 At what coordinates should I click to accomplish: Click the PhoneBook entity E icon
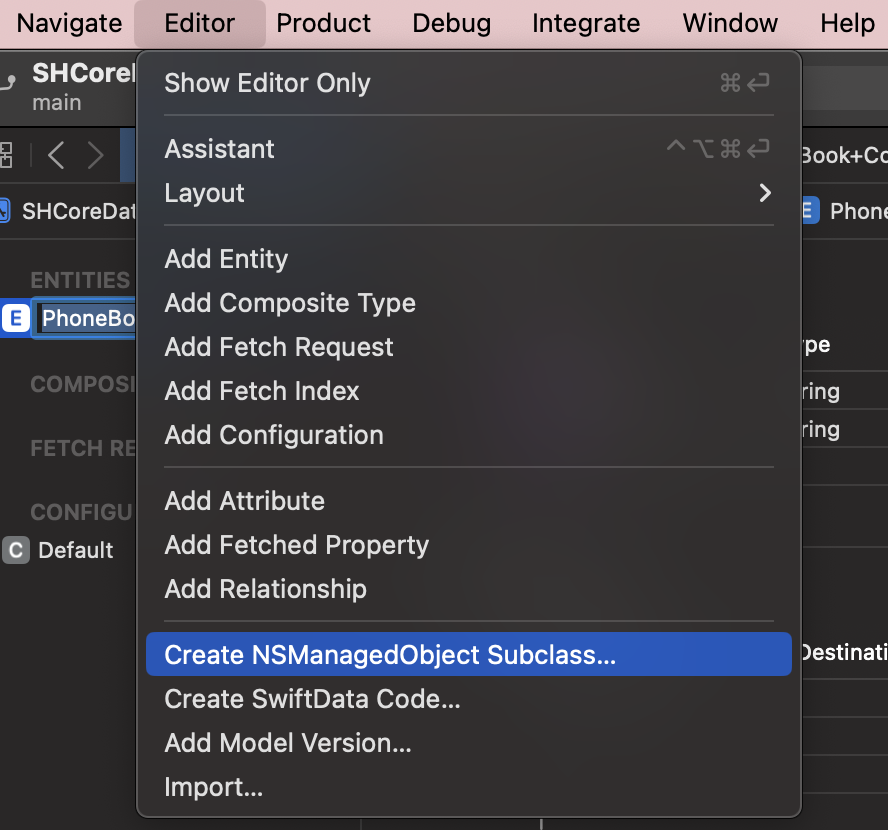[15, 318]
